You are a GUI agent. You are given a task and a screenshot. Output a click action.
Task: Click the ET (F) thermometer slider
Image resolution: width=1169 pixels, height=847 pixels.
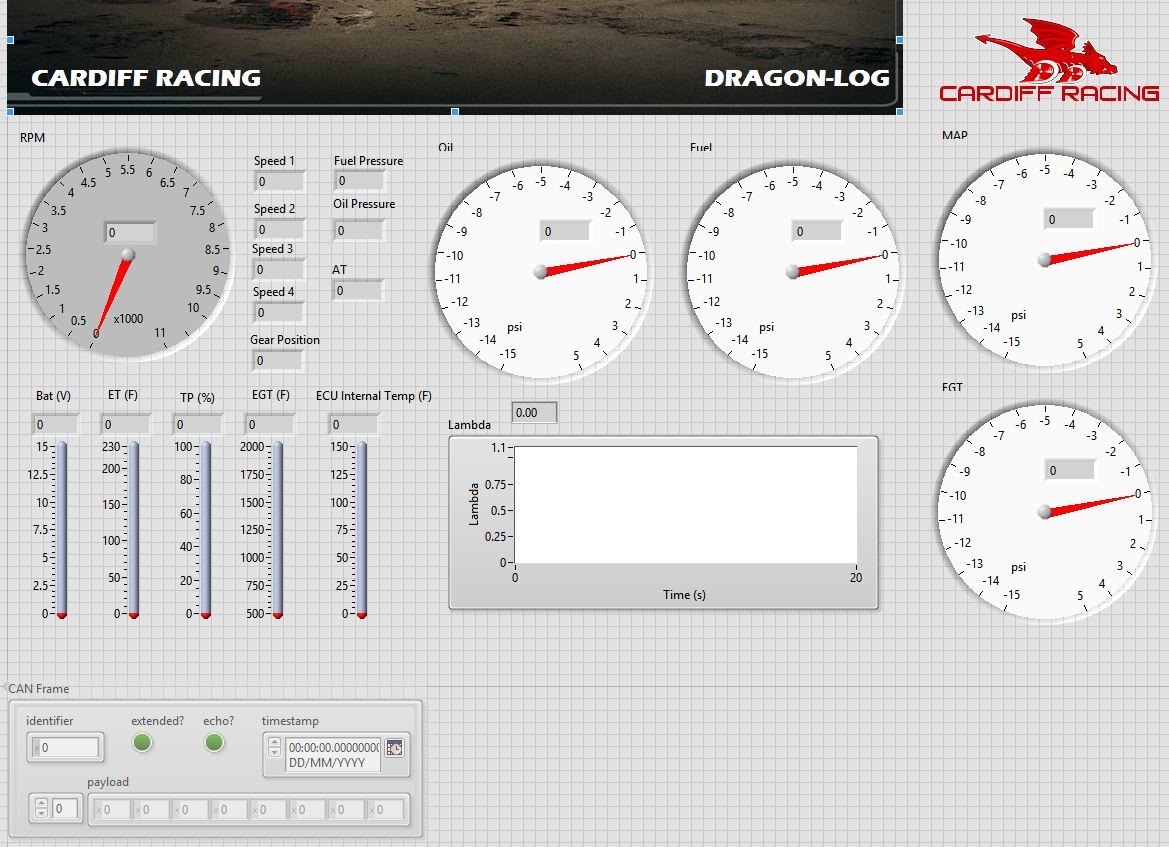[133, 530]
